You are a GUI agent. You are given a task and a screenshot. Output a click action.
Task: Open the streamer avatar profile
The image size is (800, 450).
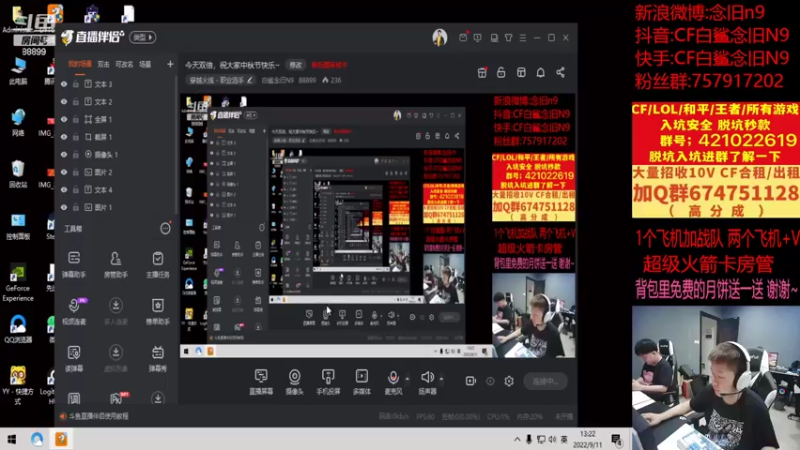click(440, 37)
